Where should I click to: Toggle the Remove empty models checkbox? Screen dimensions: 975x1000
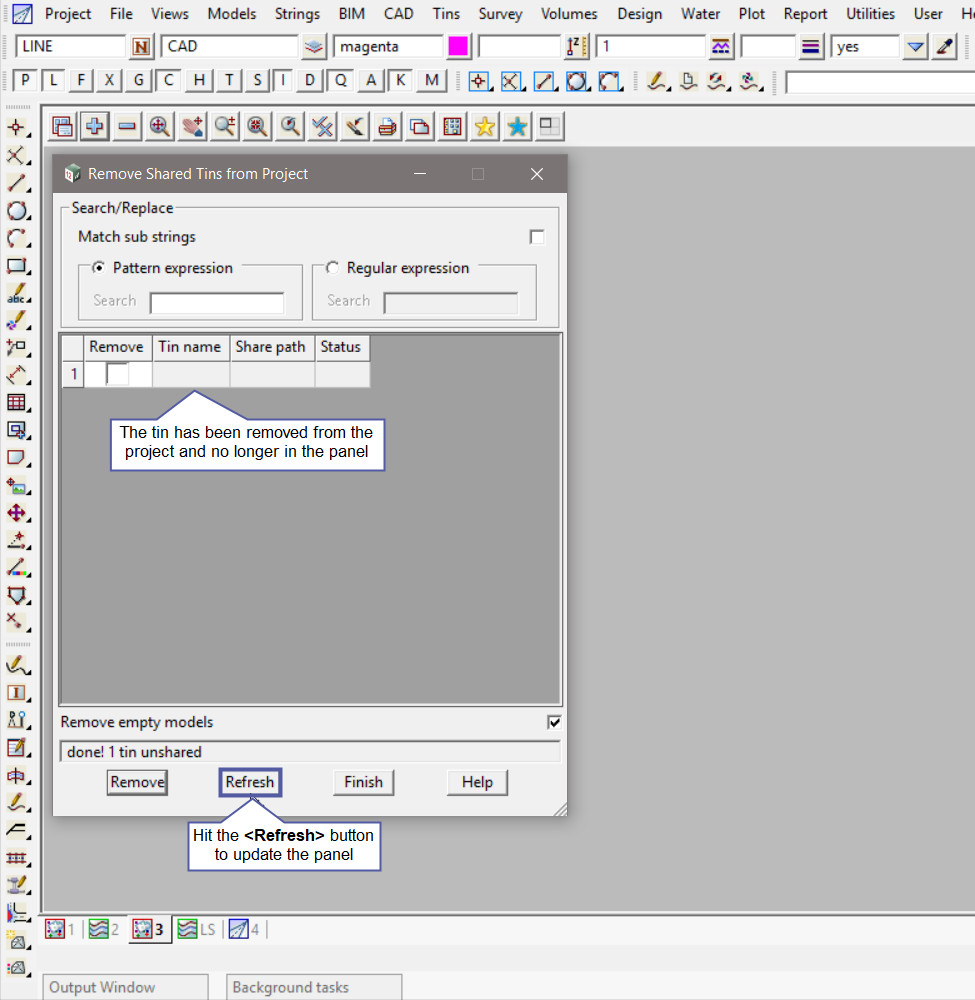554,722
